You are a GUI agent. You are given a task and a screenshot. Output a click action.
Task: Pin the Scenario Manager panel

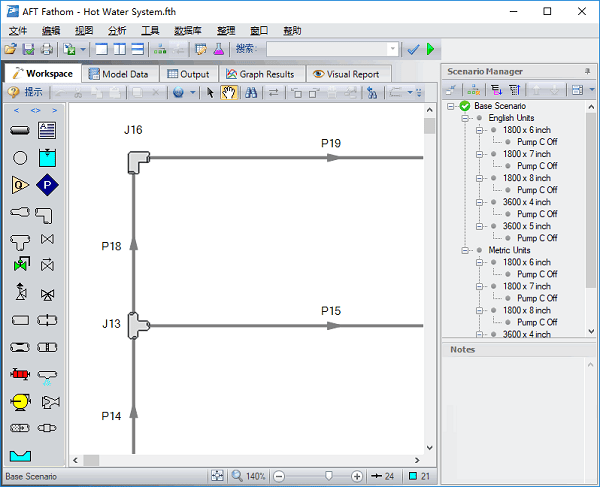point(587,71)
